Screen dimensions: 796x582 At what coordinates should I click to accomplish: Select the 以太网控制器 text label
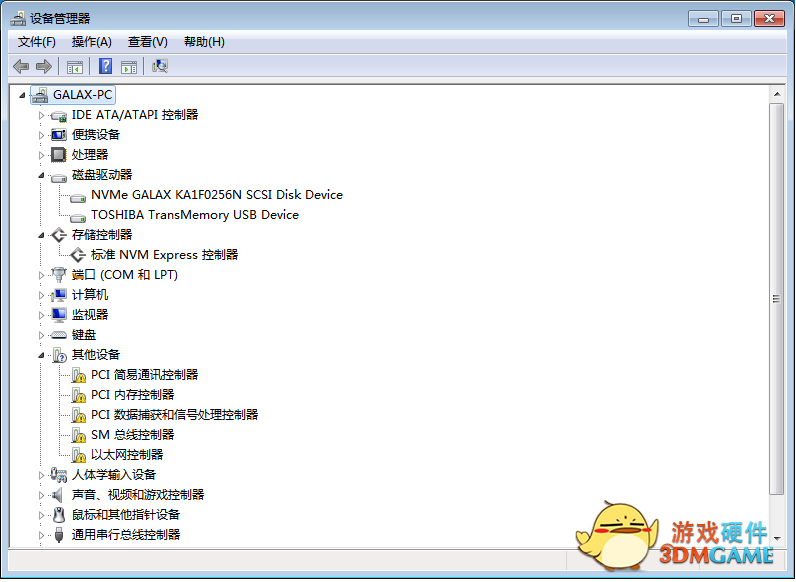pos(127,455)
